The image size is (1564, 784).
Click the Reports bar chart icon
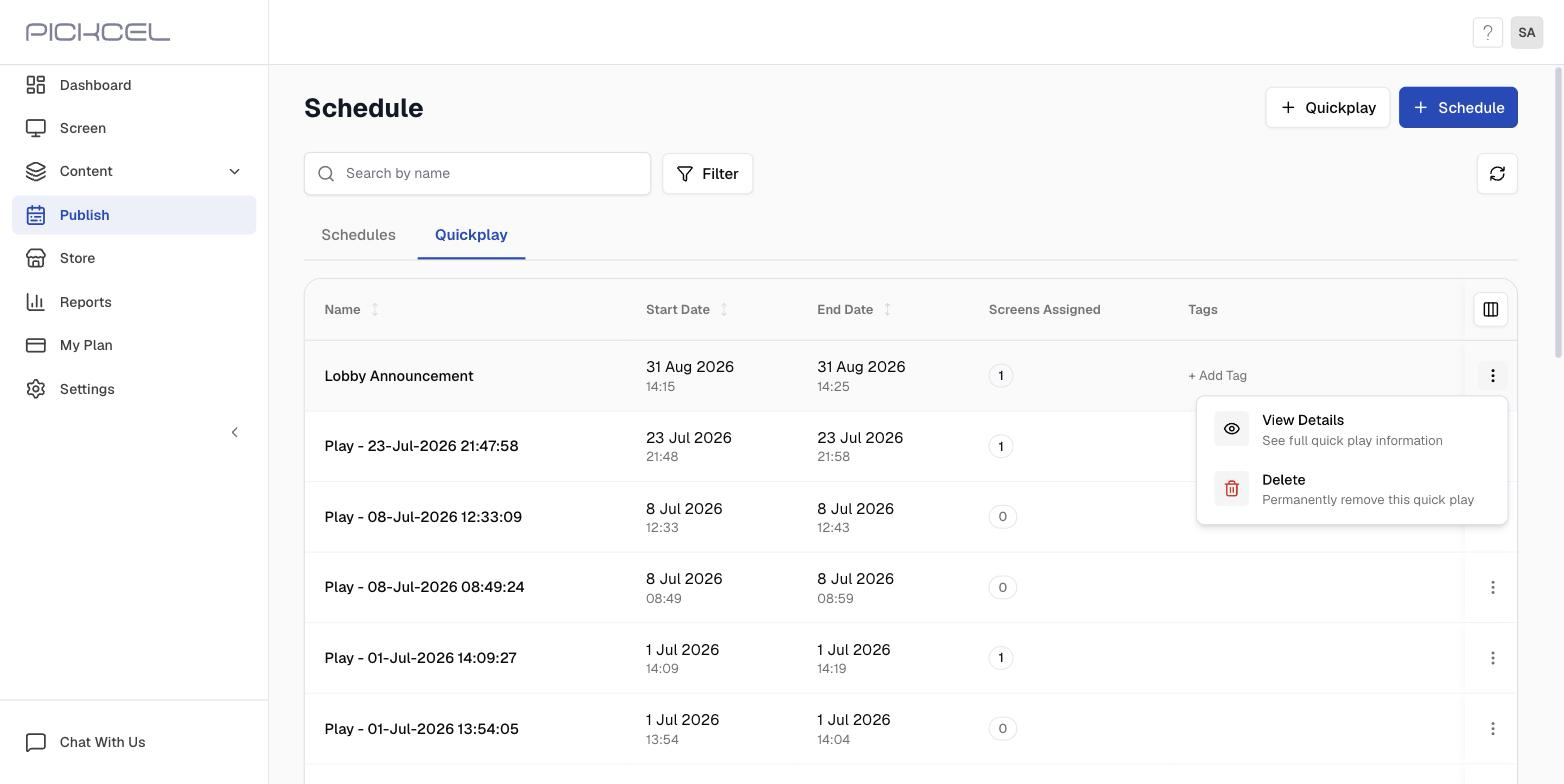tap(36, 302)
